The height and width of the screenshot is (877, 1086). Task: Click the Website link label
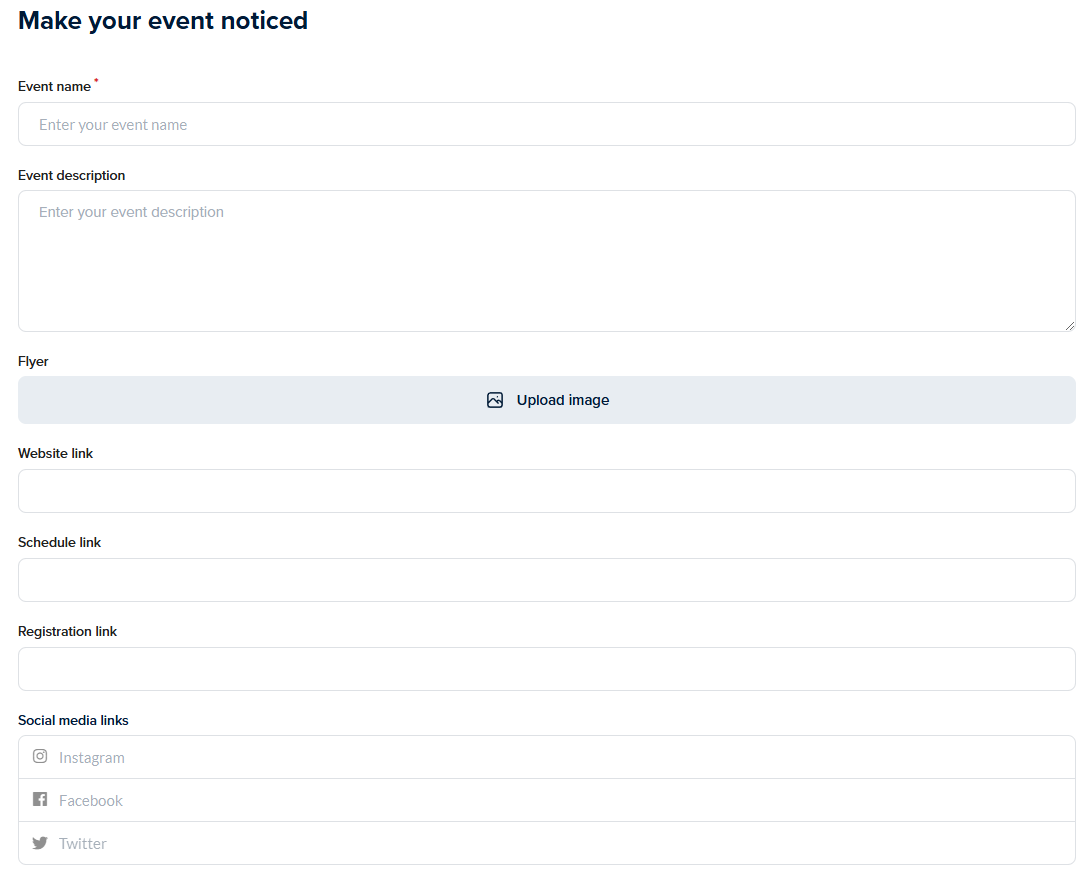pos(55,454)
